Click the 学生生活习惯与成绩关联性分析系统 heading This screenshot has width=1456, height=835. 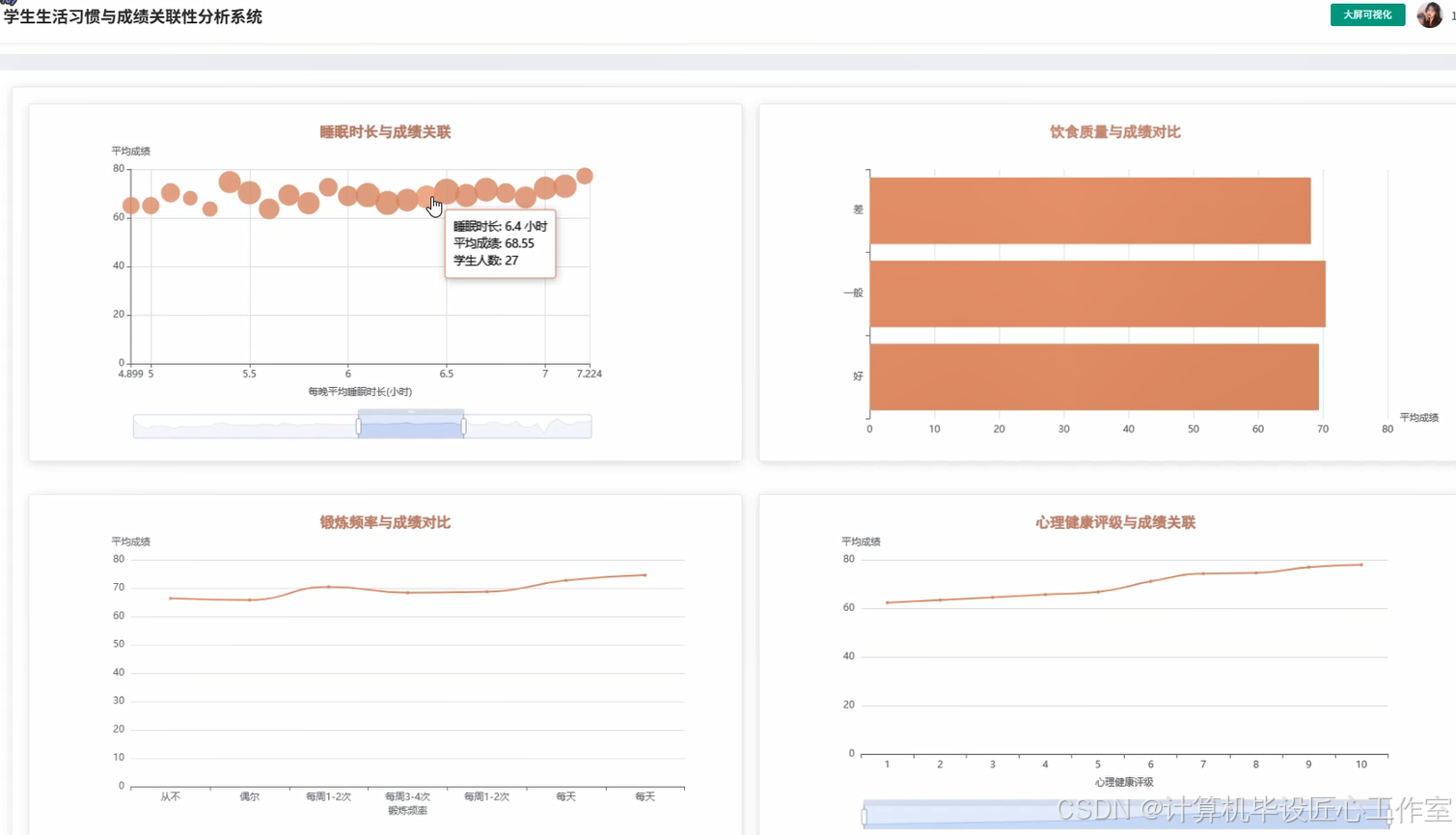click(133, 16)
